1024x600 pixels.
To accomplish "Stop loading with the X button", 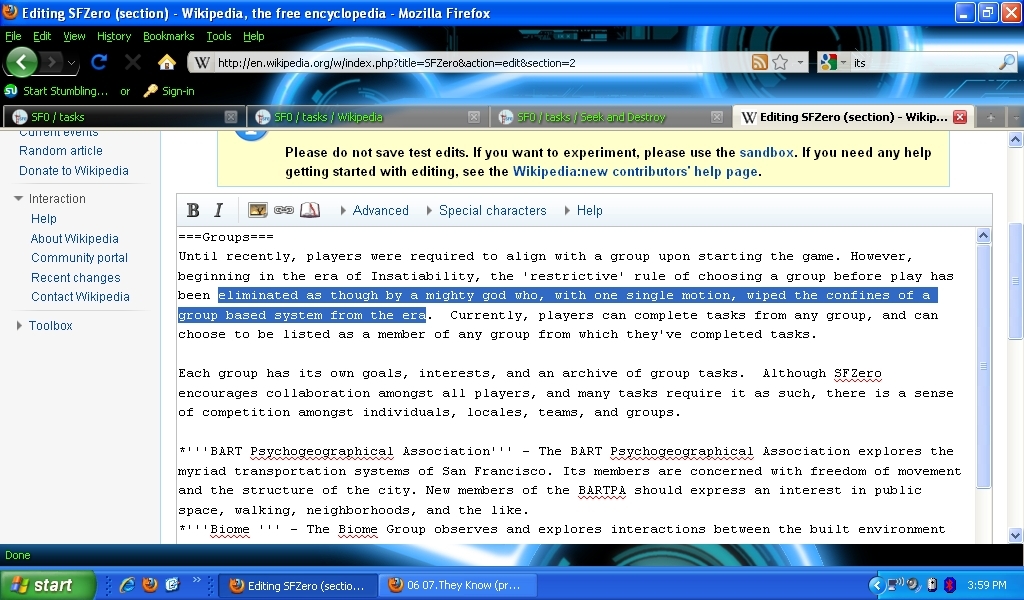I will click(133, 62).
